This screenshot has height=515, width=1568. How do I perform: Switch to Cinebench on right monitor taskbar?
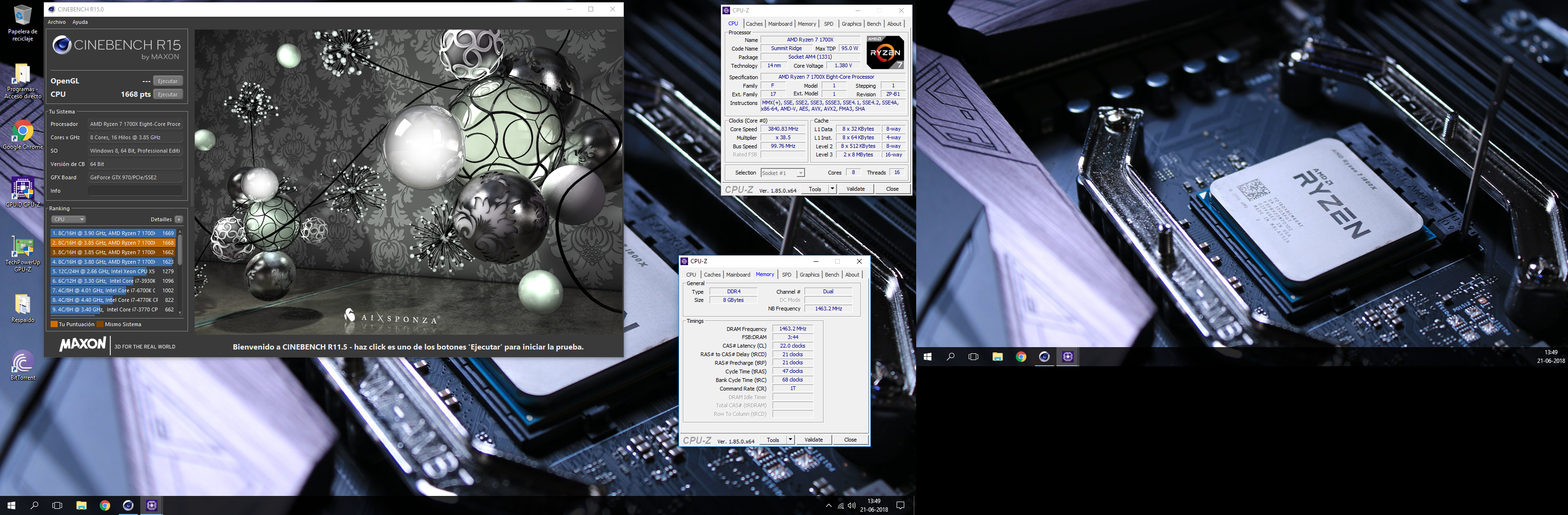pyautogui.click(x=1045, y=357)
